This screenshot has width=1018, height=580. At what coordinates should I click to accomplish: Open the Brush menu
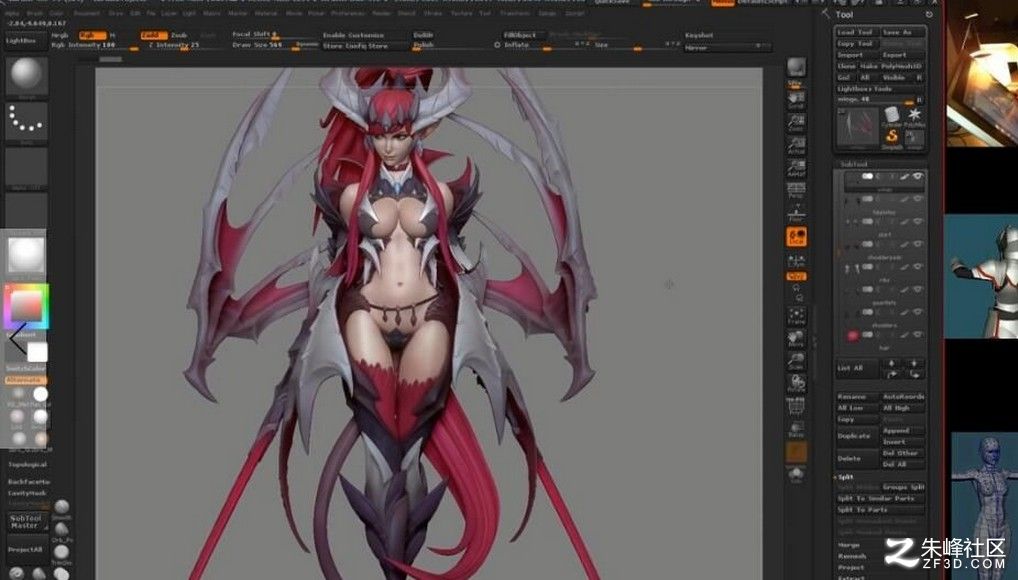click(34, 13)
